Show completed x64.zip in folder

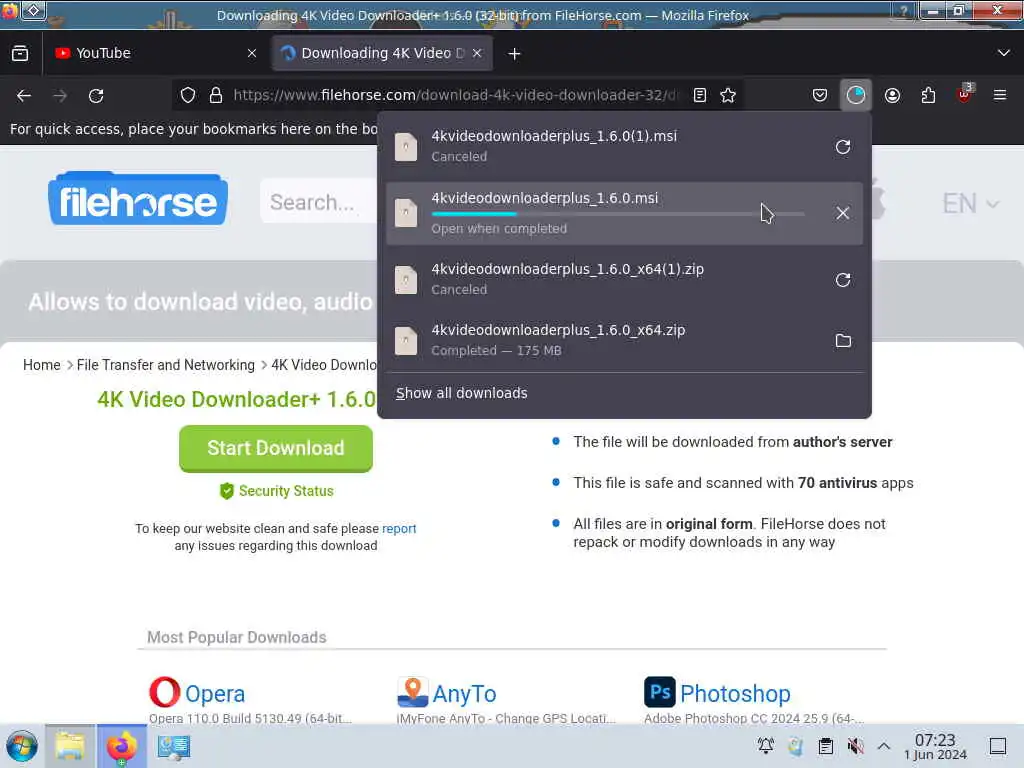pos(842,340)
